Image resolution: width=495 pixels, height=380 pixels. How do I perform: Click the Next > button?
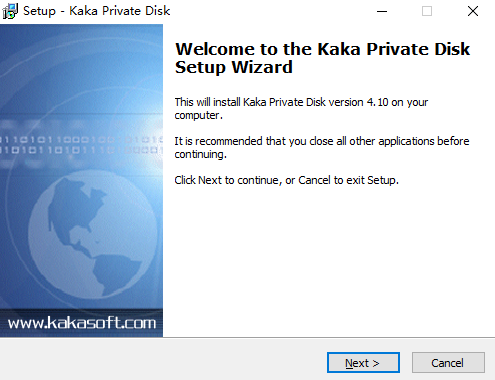point(363,363)
